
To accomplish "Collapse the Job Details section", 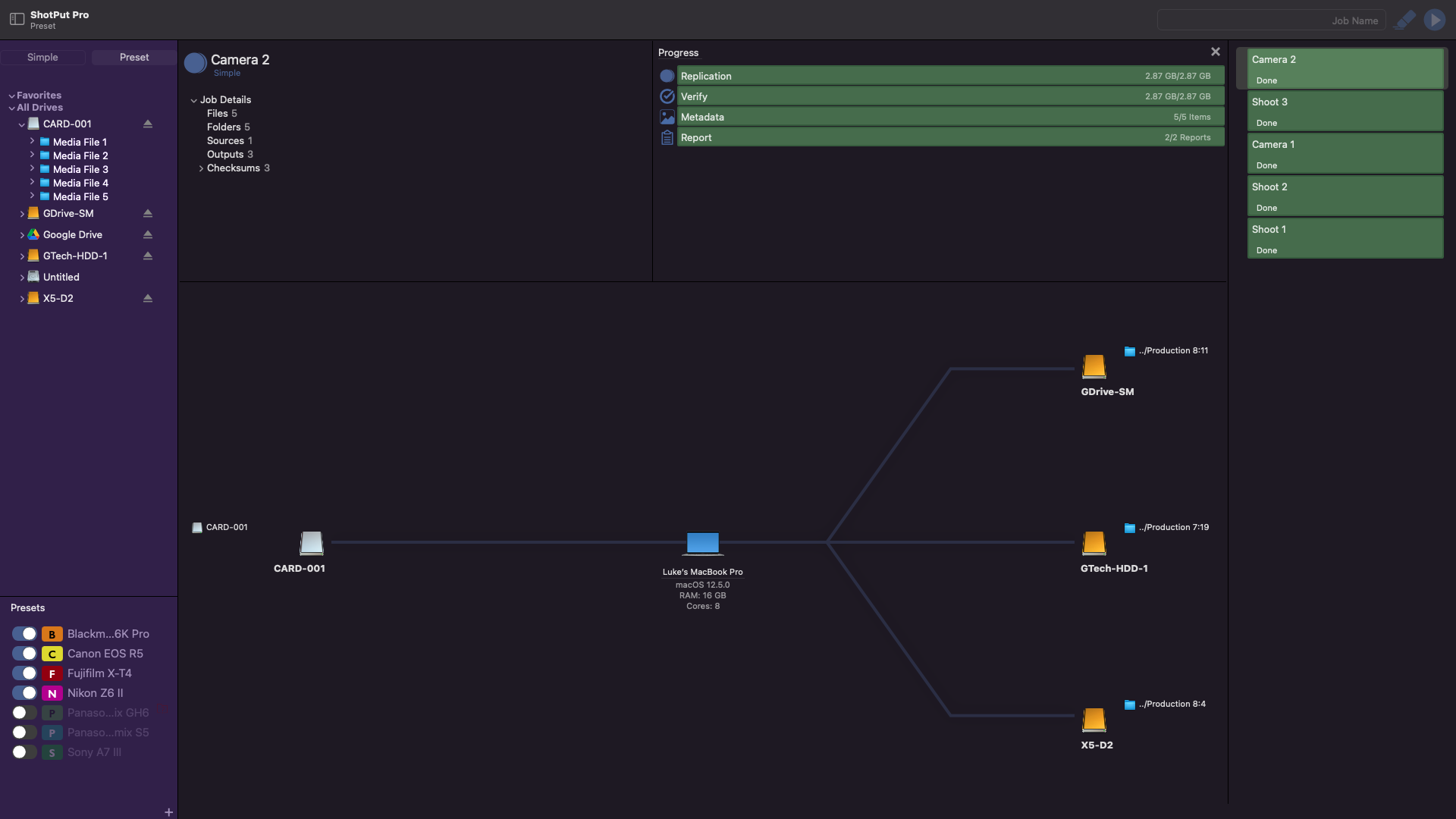I will (193, 100).
